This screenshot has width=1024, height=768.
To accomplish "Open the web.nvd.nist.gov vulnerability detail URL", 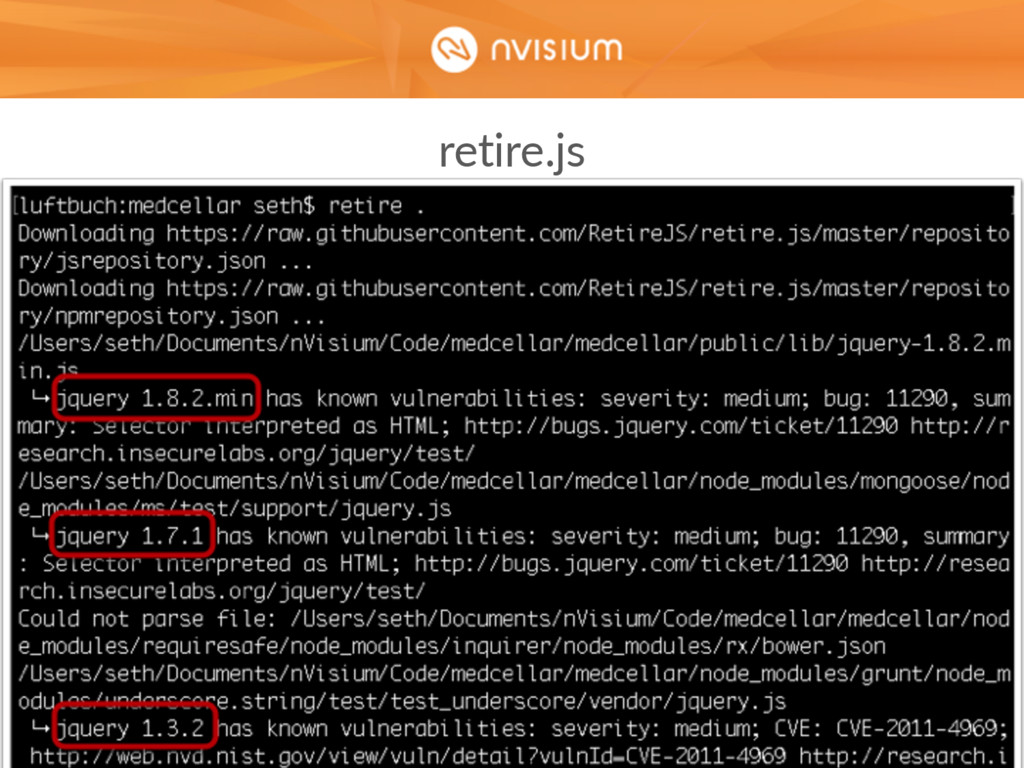I will (408, 756).
